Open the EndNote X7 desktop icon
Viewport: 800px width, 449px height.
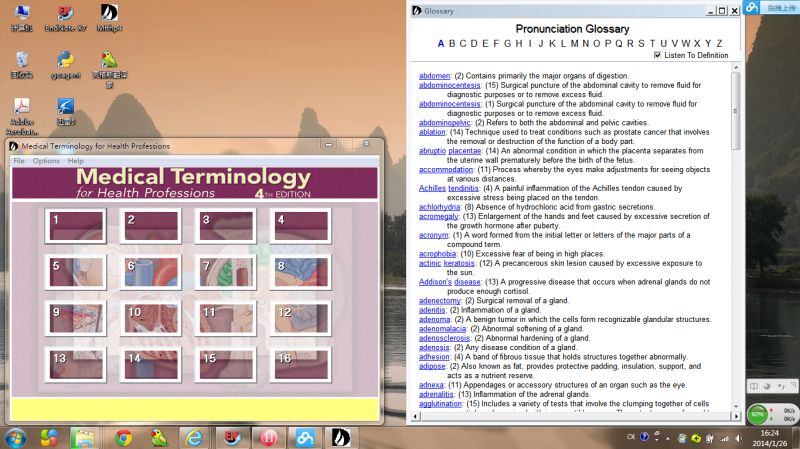tap(65, 18)
